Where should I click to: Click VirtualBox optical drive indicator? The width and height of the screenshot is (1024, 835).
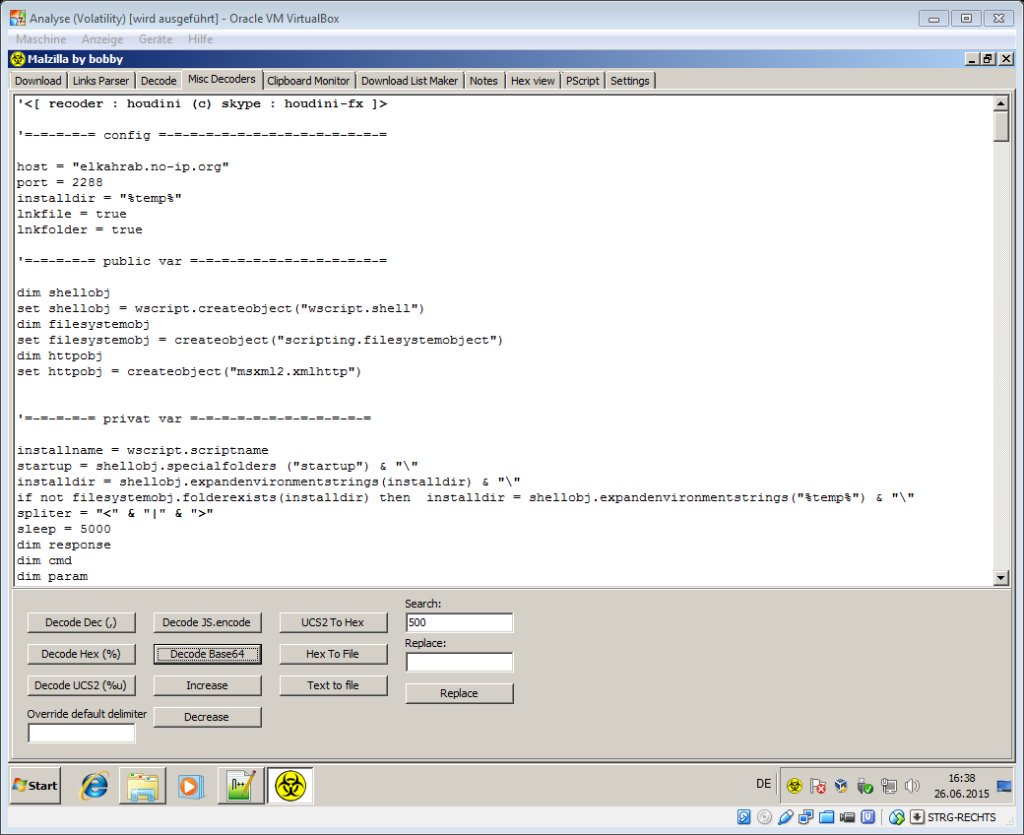click(765, 817)
